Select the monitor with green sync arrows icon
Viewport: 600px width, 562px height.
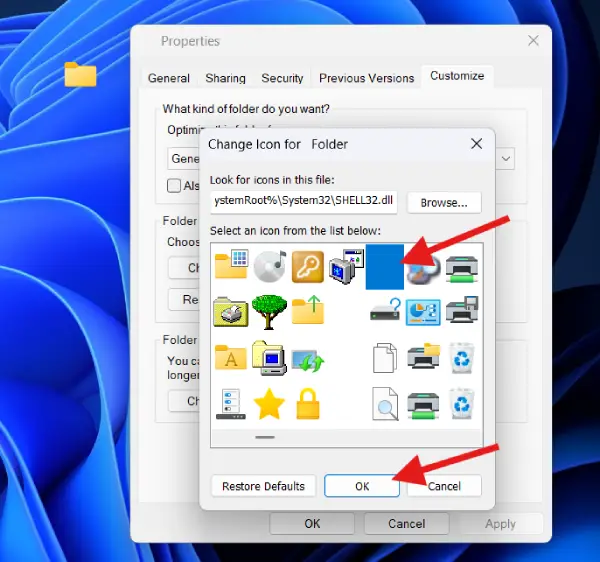point(308,360)
